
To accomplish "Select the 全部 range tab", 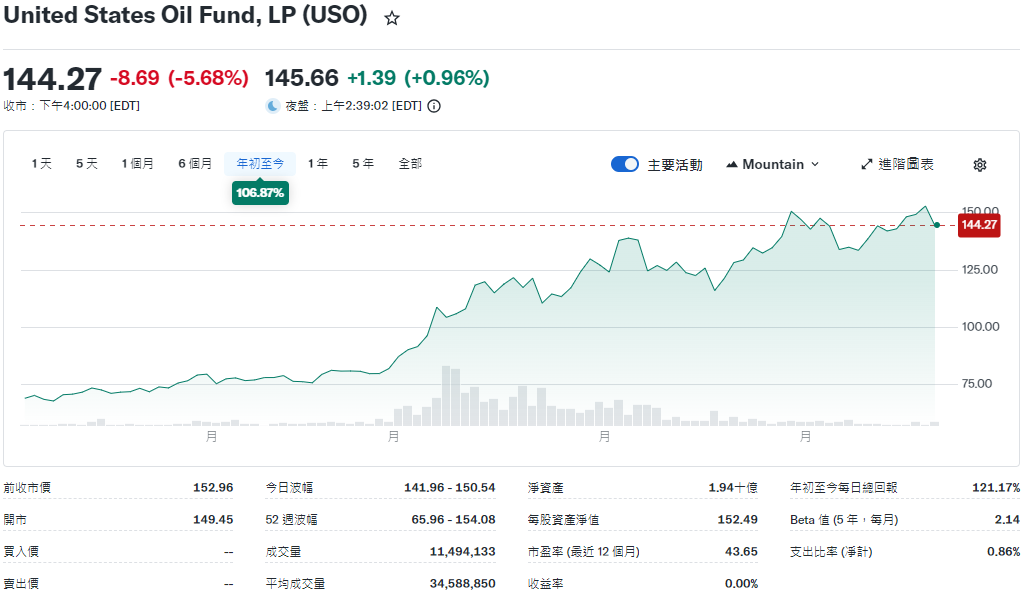I will point(410,163).
